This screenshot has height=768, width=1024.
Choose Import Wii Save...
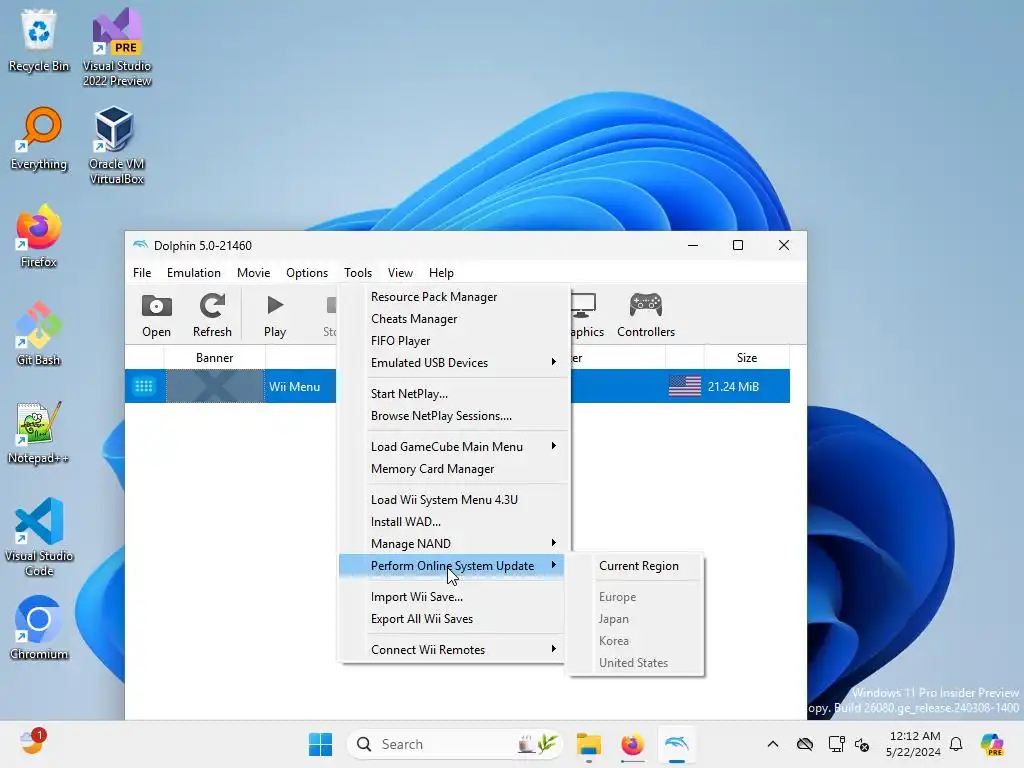click(452, 597)
